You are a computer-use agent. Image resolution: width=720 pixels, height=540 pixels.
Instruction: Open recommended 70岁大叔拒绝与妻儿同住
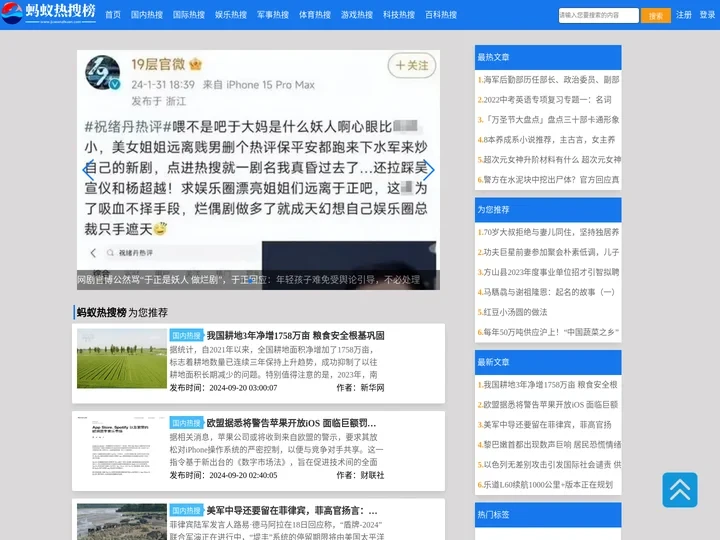pyautogui.click(x=549, y=232)
